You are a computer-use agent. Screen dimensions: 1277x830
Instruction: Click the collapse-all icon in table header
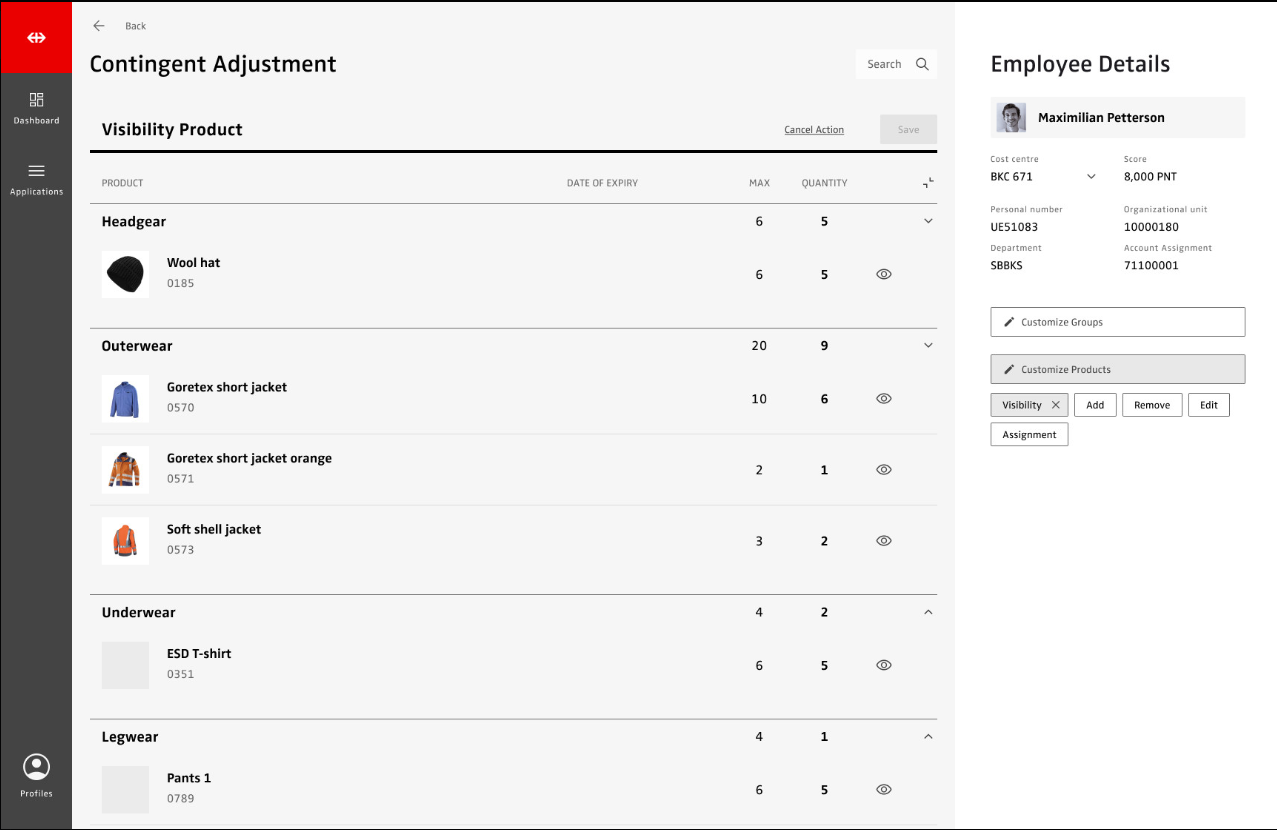click(928, 183)
